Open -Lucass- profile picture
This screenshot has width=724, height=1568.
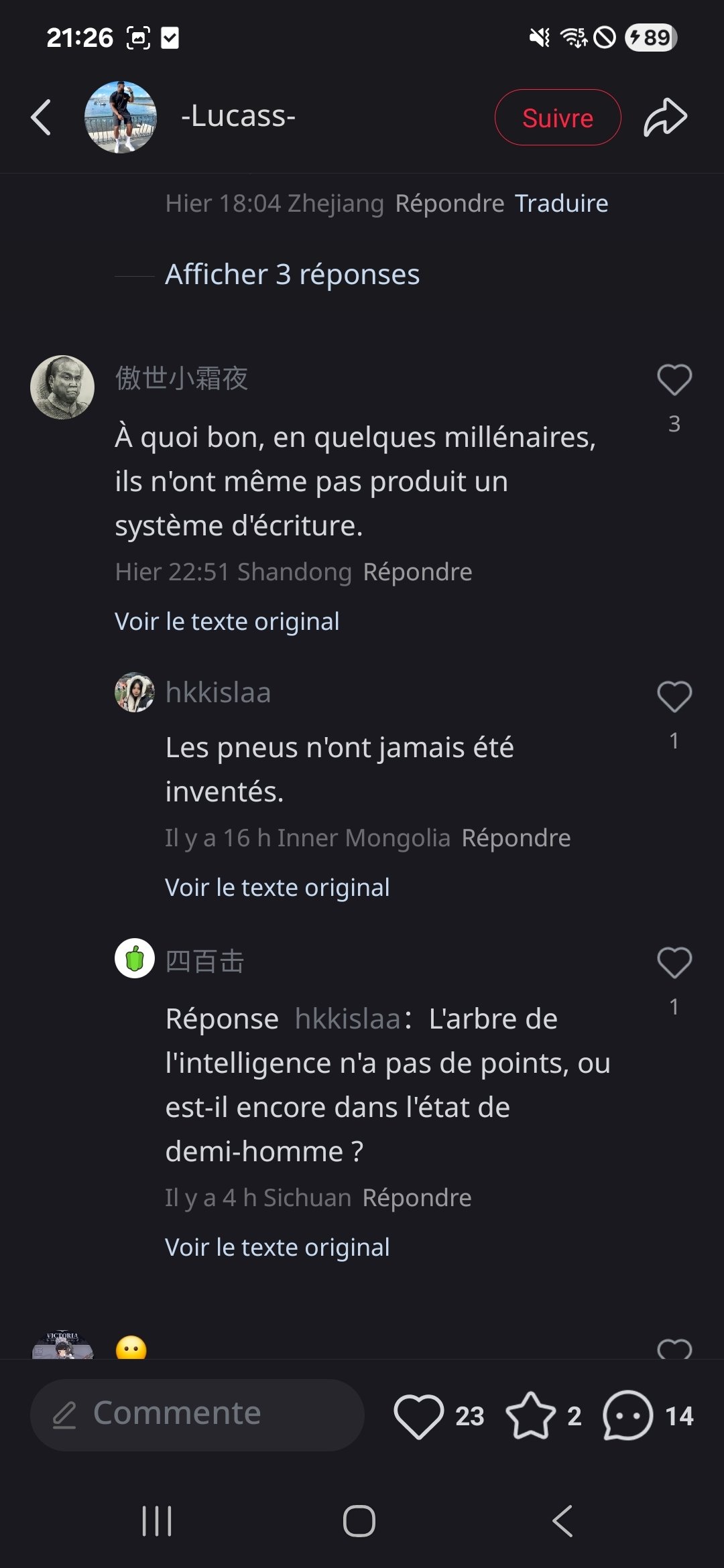pyautogui.click(x=121, y=117)
